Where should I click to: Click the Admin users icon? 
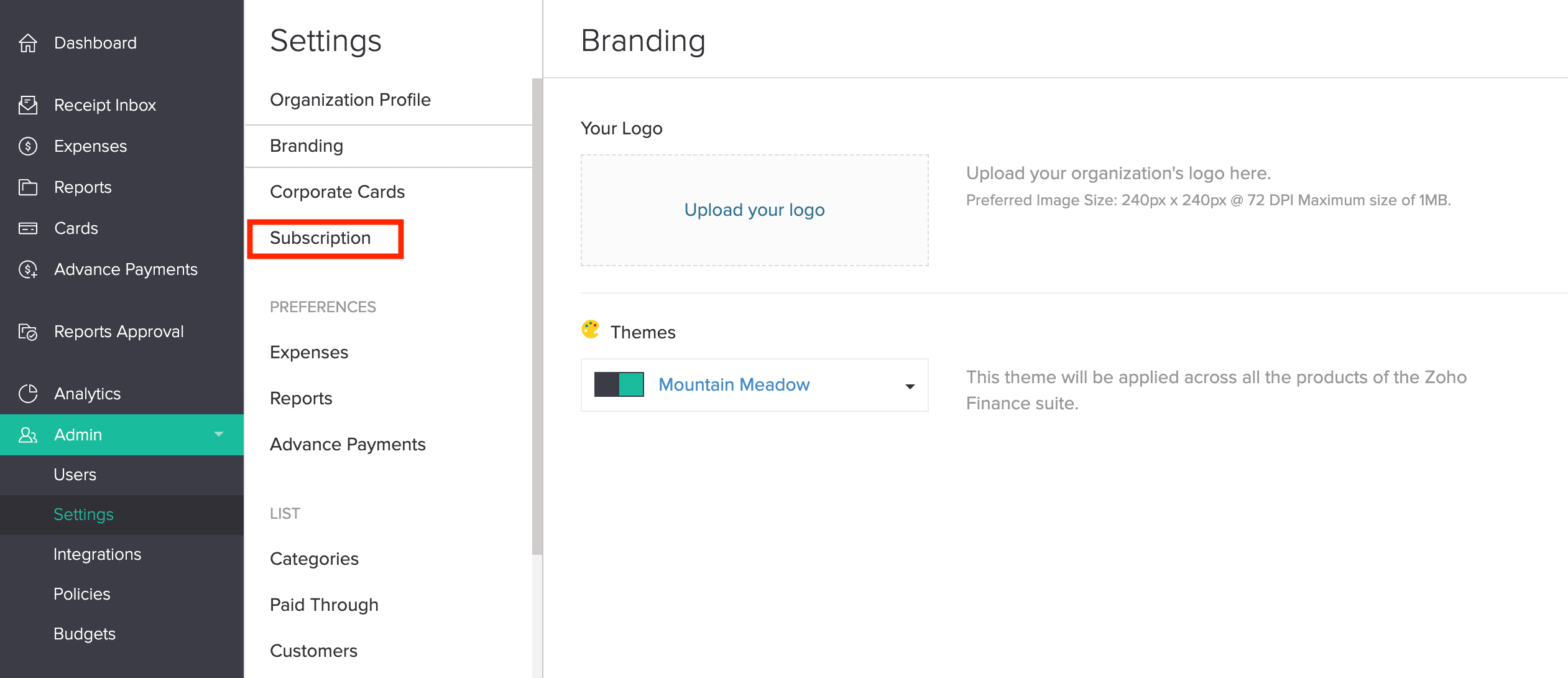tap(28, 435)
